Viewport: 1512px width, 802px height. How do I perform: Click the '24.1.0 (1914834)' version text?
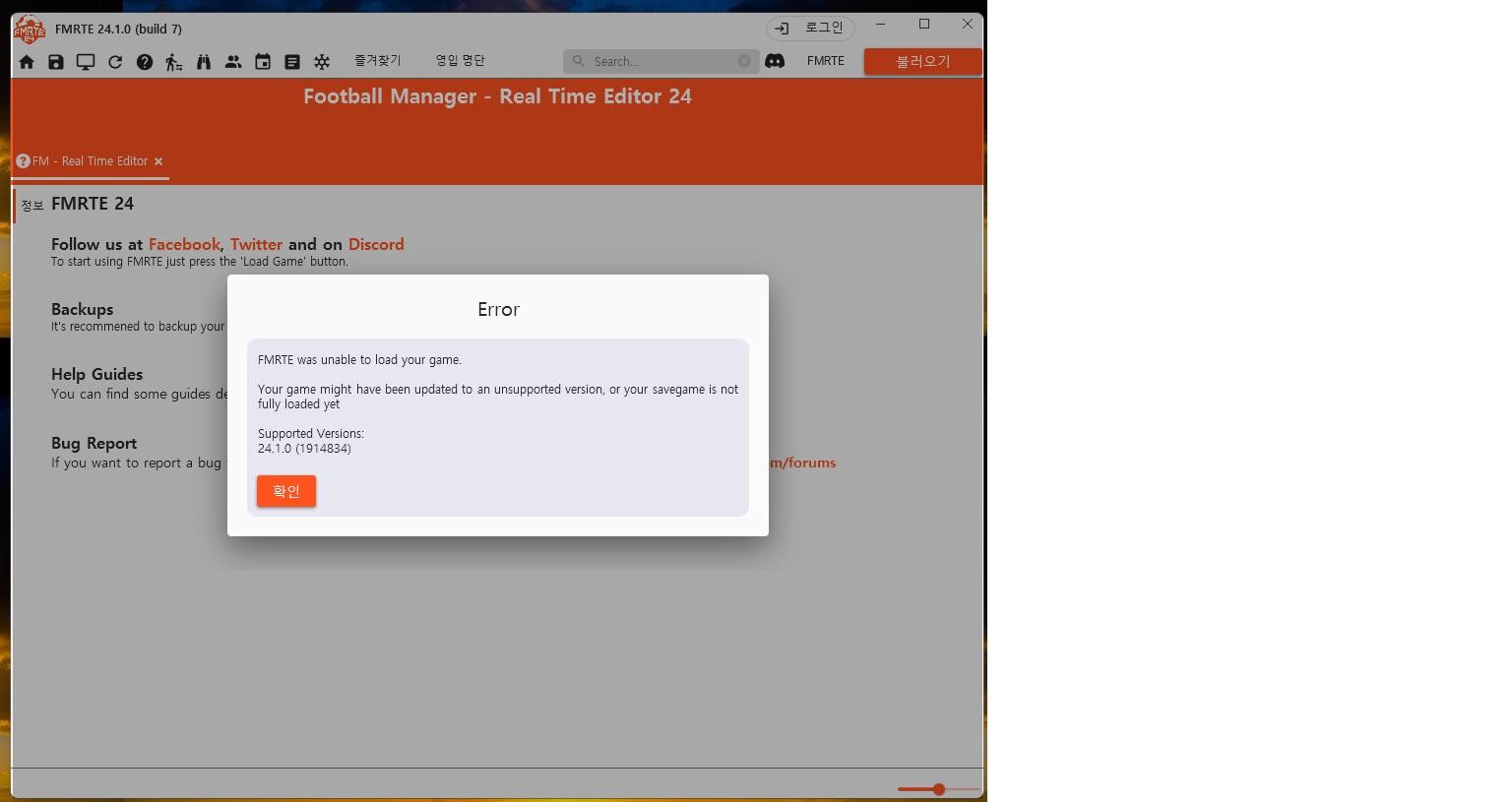[x=304, y=449]
